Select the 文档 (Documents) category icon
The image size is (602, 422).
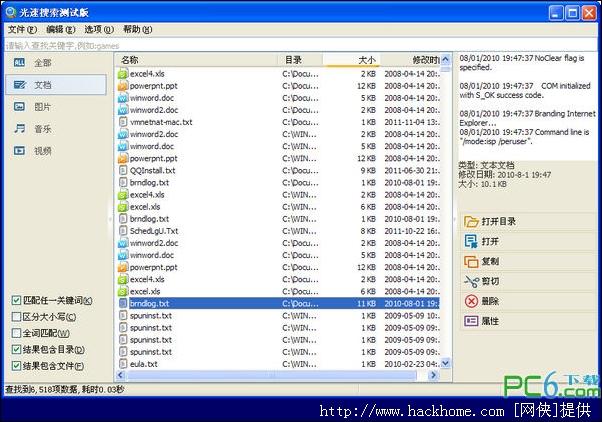[x=19, y=85]
